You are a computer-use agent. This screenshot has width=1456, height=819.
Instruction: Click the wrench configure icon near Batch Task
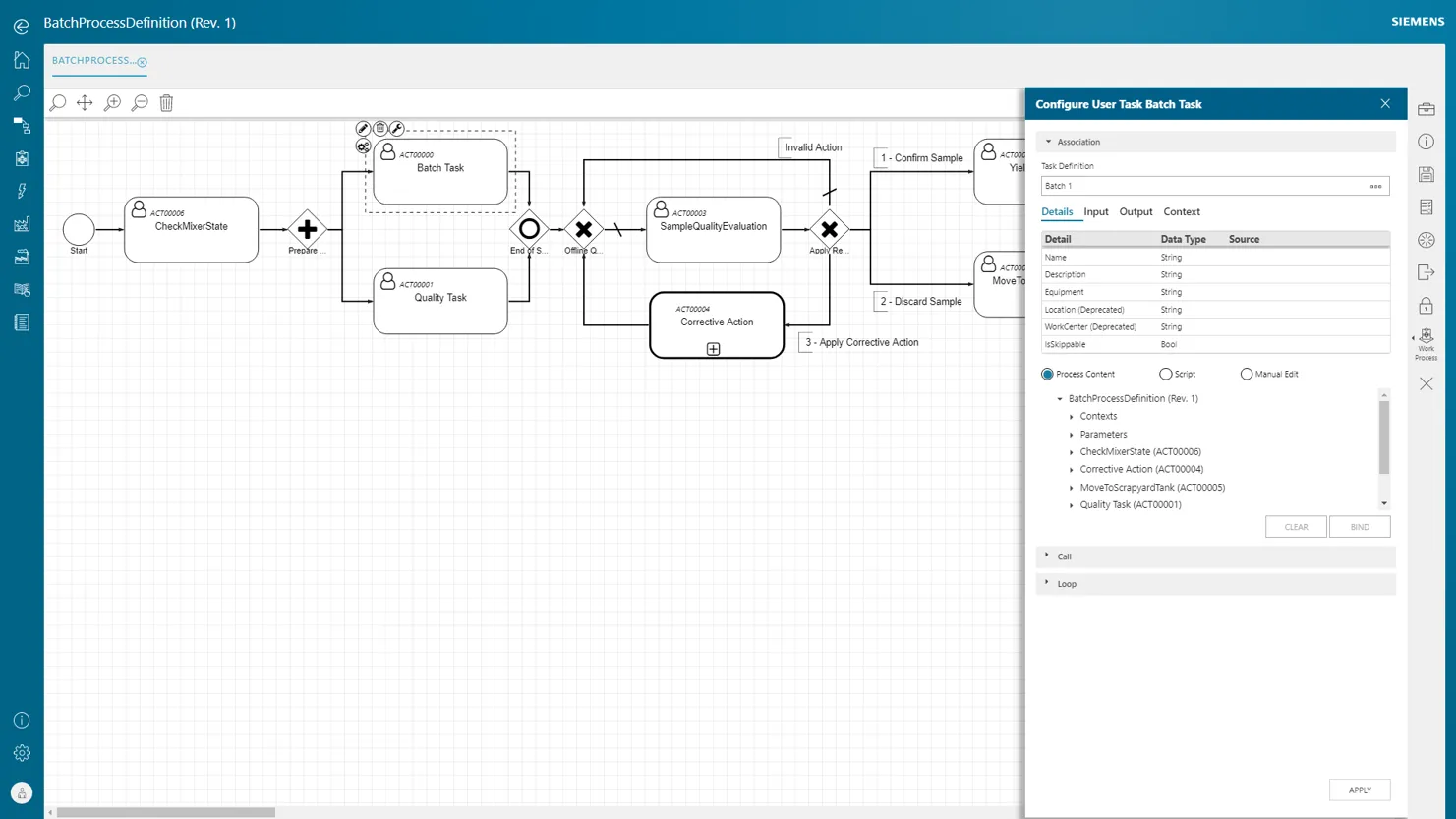click(396, 127)
